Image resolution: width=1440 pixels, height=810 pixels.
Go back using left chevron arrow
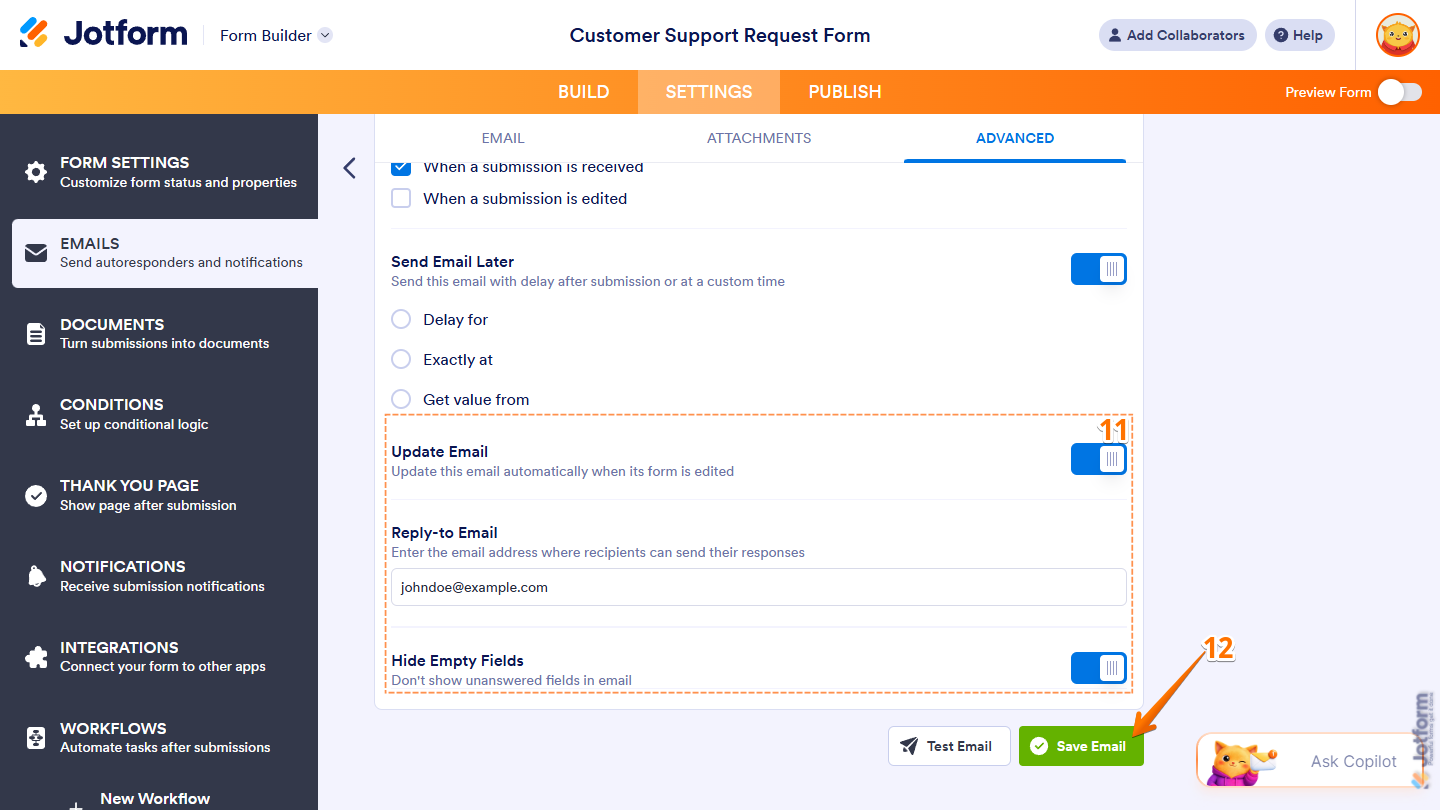[x=349, y=168]
